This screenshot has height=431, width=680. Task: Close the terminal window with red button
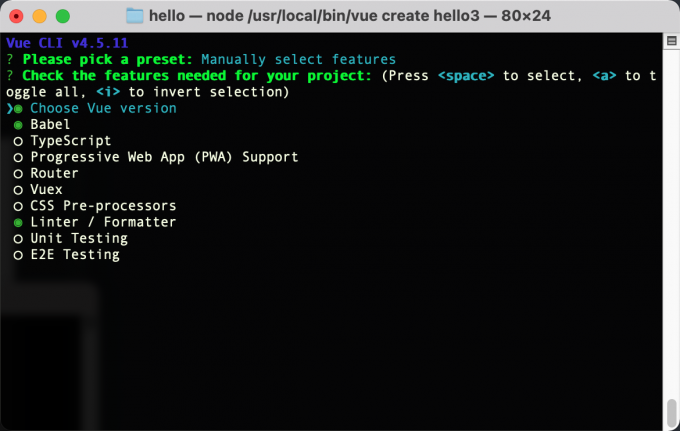(x=16, y=16)
